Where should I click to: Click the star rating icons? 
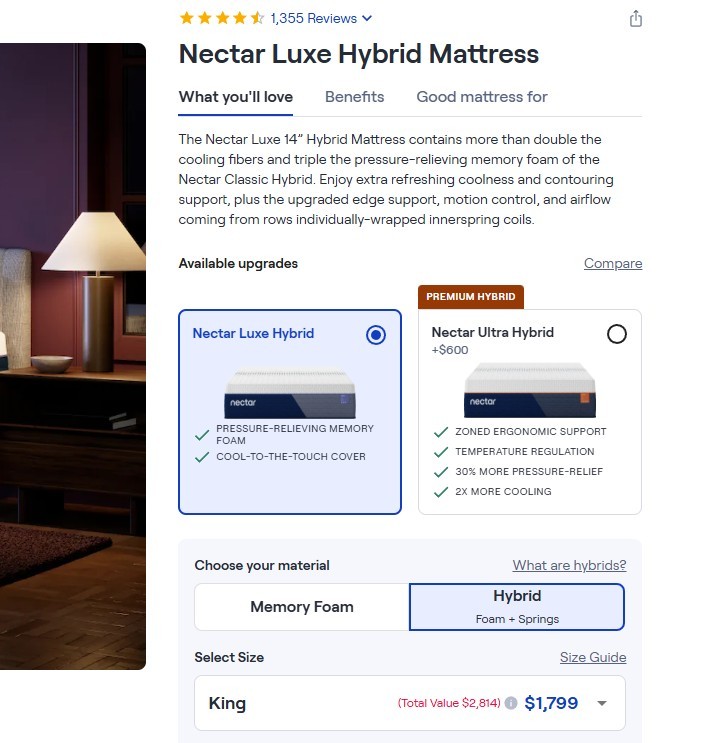pyautogui.click(x=221, y=18)
